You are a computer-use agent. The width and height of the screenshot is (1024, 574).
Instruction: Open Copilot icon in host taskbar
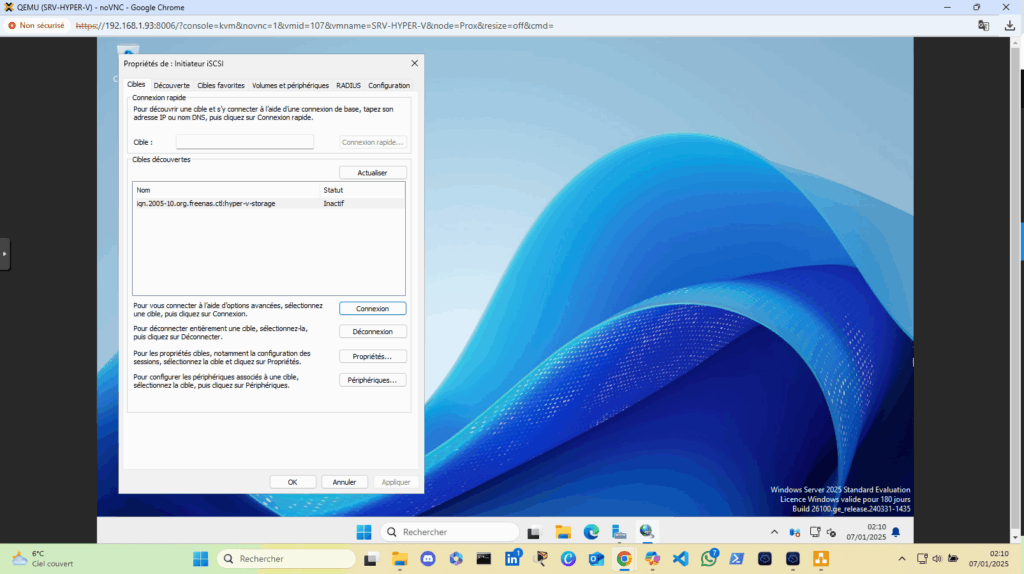click(x=652, y=559)
